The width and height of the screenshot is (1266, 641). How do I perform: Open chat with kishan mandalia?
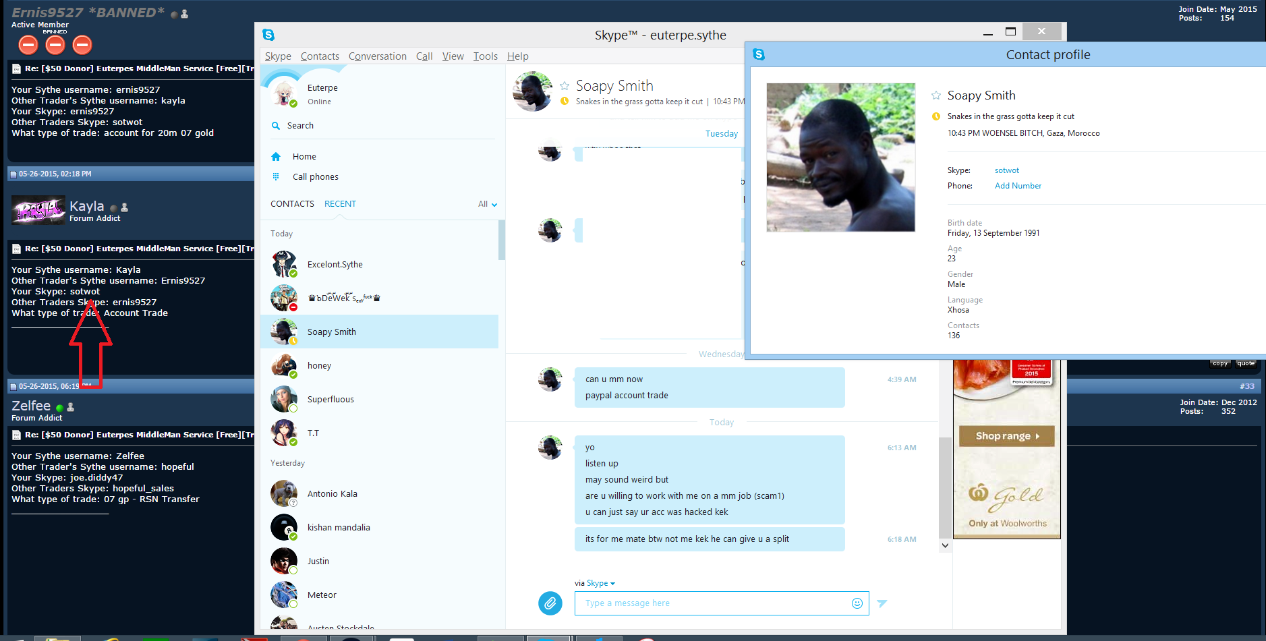coord(379,527)
